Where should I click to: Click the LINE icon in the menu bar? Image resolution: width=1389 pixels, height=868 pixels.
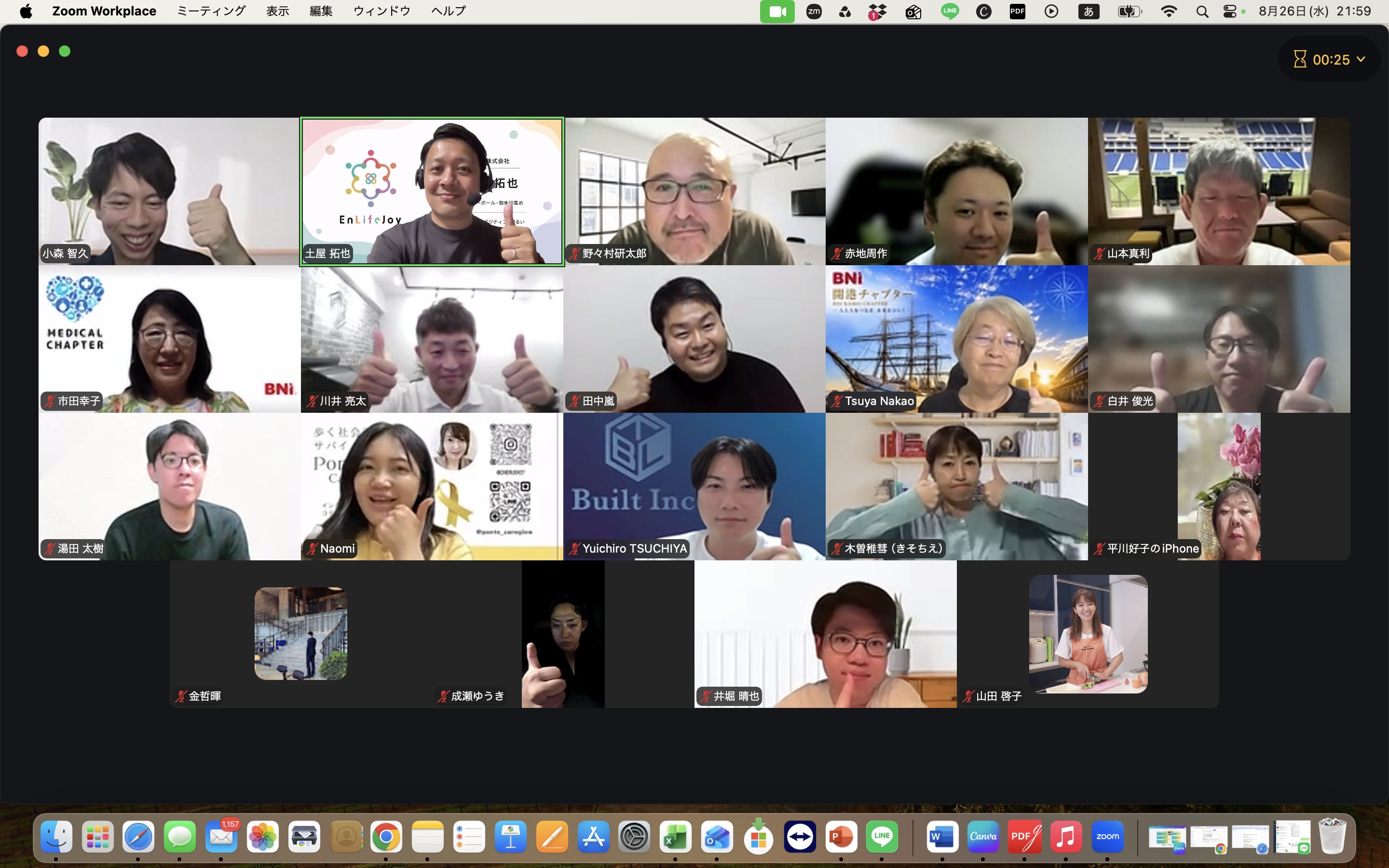pos(950,12)
